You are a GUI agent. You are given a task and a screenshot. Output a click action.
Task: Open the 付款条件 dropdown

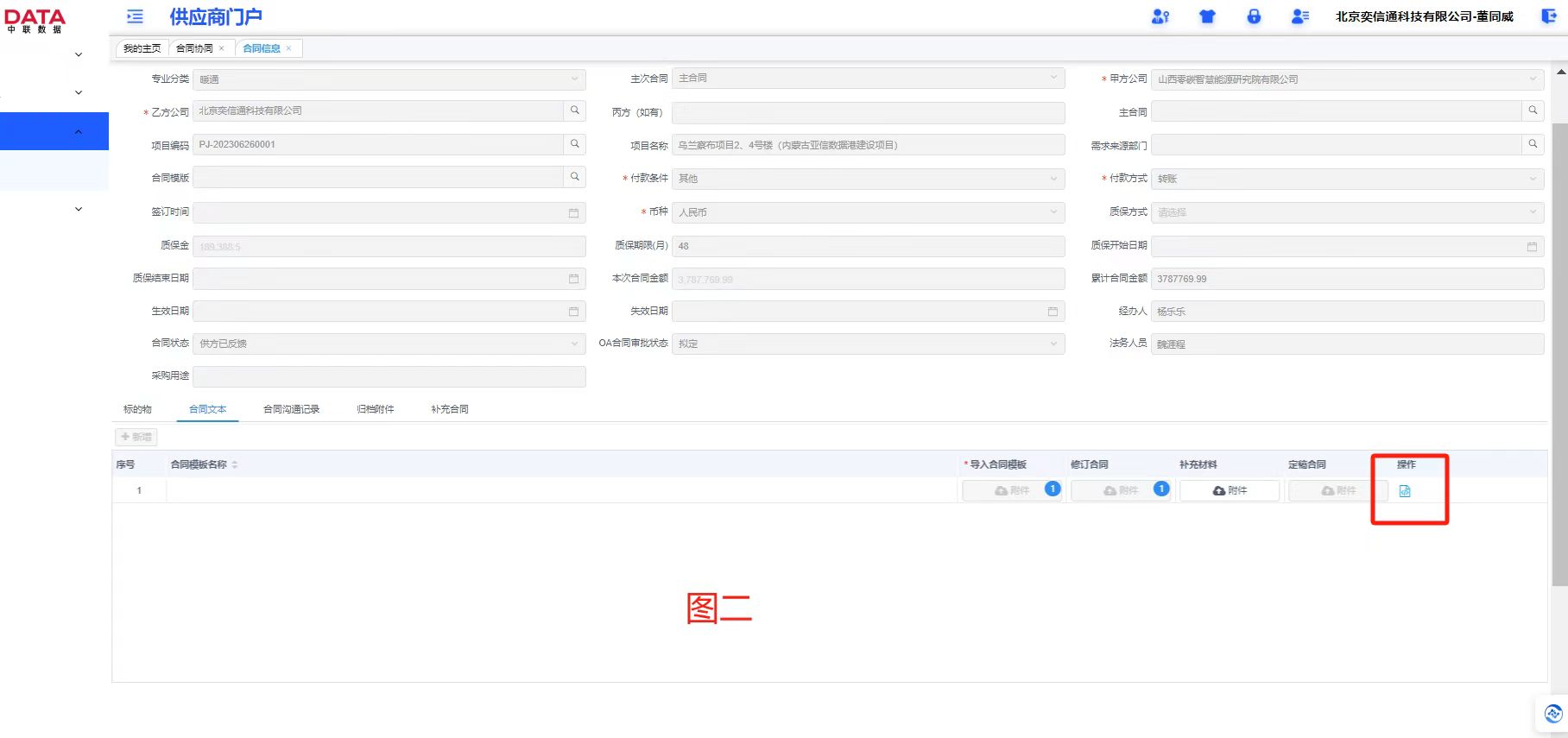pos(869,179)
